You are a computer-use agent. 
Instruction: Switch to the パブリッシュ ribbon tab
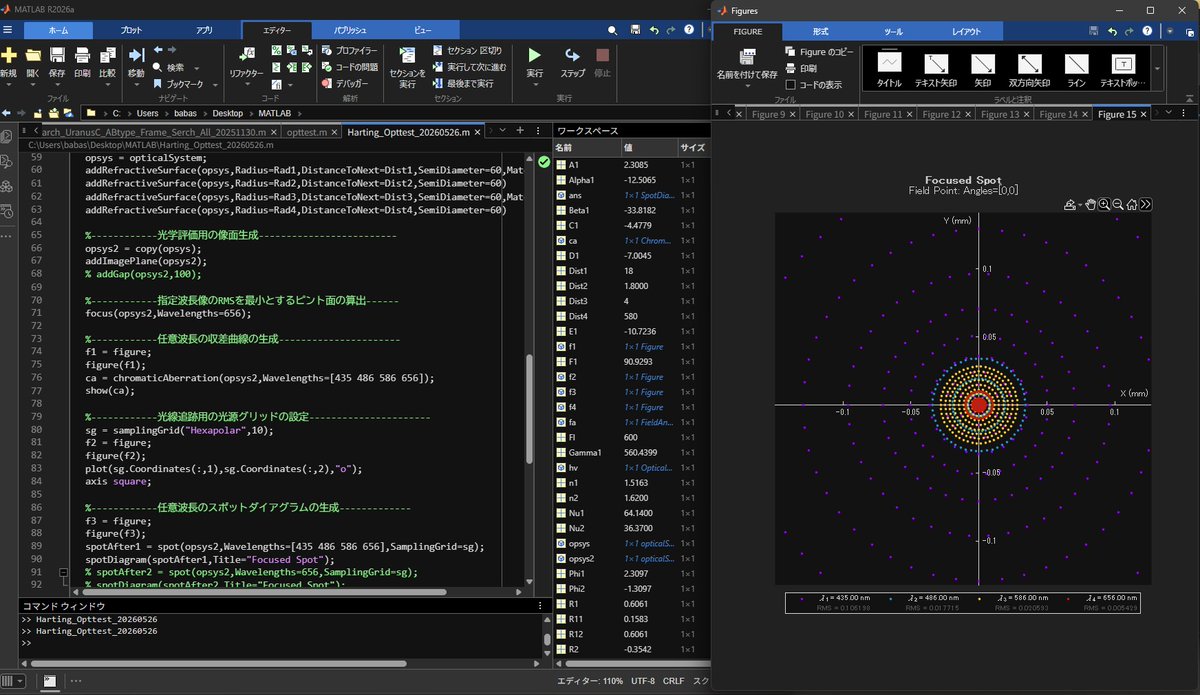[x=350, y=30]
